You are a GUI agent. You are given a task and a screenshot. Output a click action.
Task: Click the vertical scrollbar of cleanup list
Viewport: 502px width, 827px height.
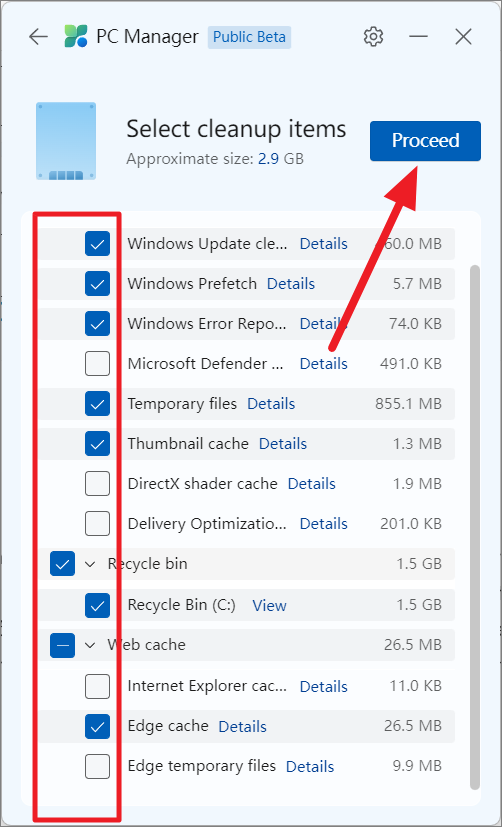coord(475,527)
